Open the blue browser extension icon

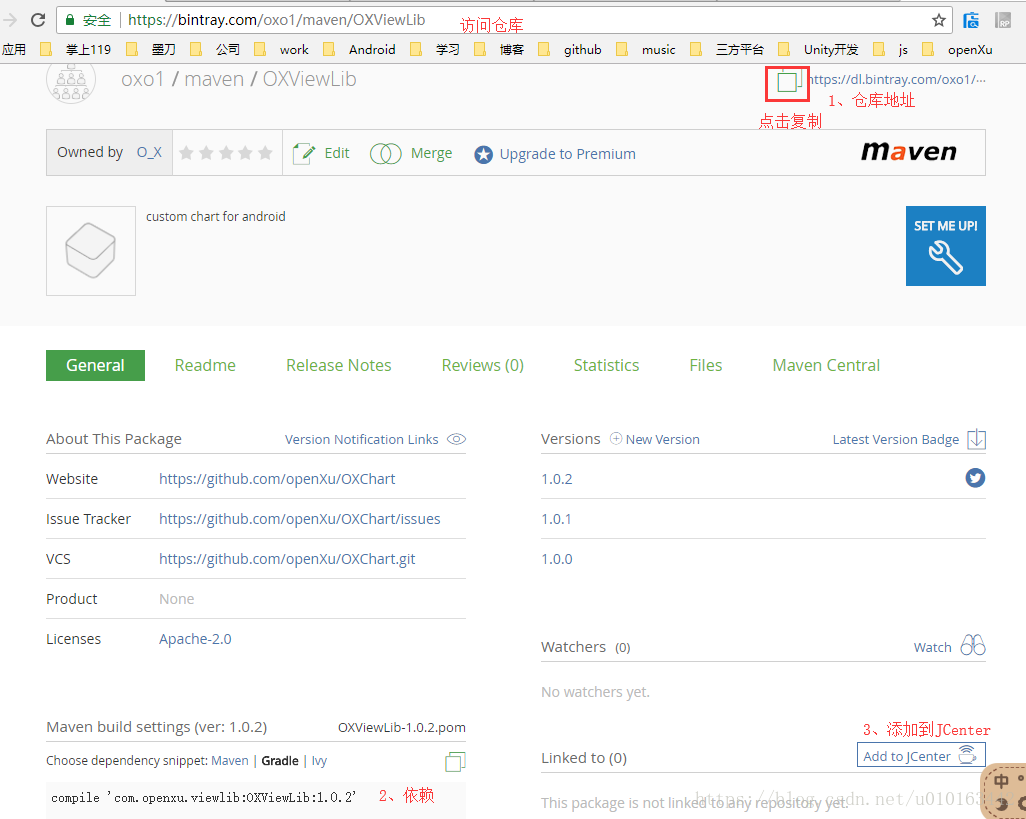pos(971,20)
